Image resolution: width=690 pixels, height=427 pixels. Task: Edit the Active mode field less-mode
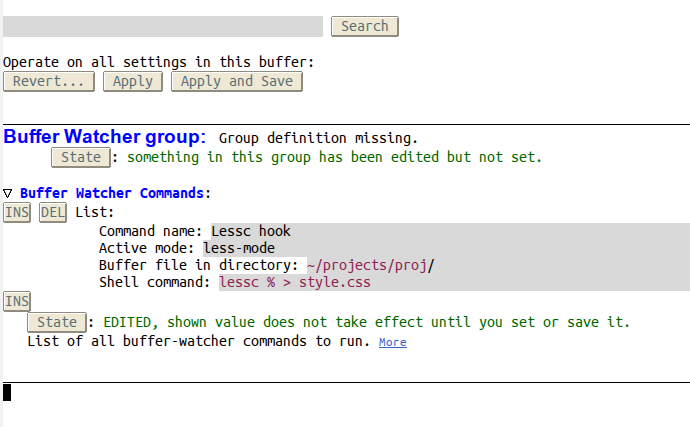pos(446,248)
